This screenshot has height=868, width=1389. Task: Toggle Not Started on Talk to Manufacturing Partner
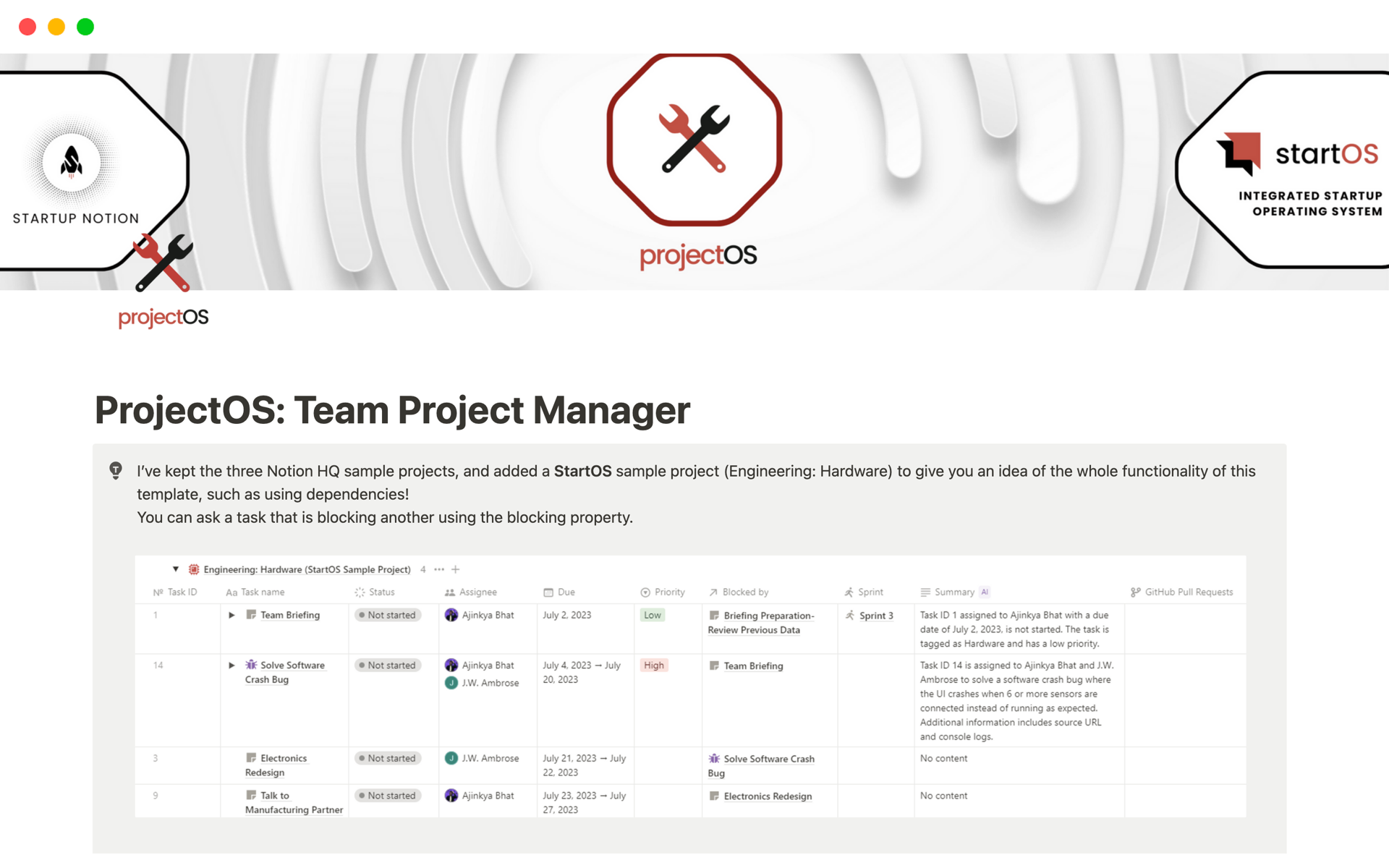click(x=386, y=796)
